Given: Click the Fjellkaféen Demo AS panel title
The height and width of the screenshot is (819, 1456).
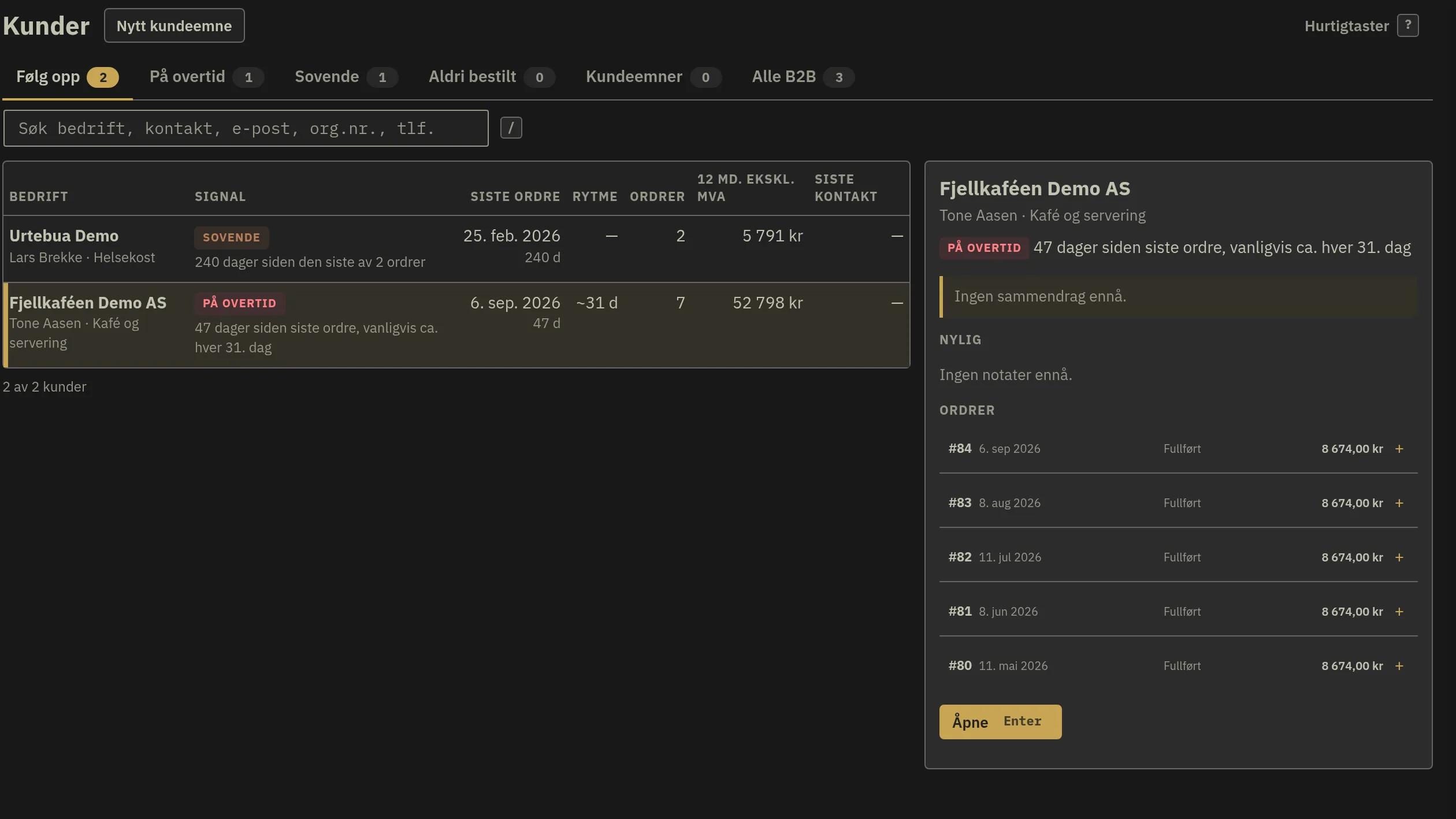Looking at the screenshot, I should pos(1034,189).
